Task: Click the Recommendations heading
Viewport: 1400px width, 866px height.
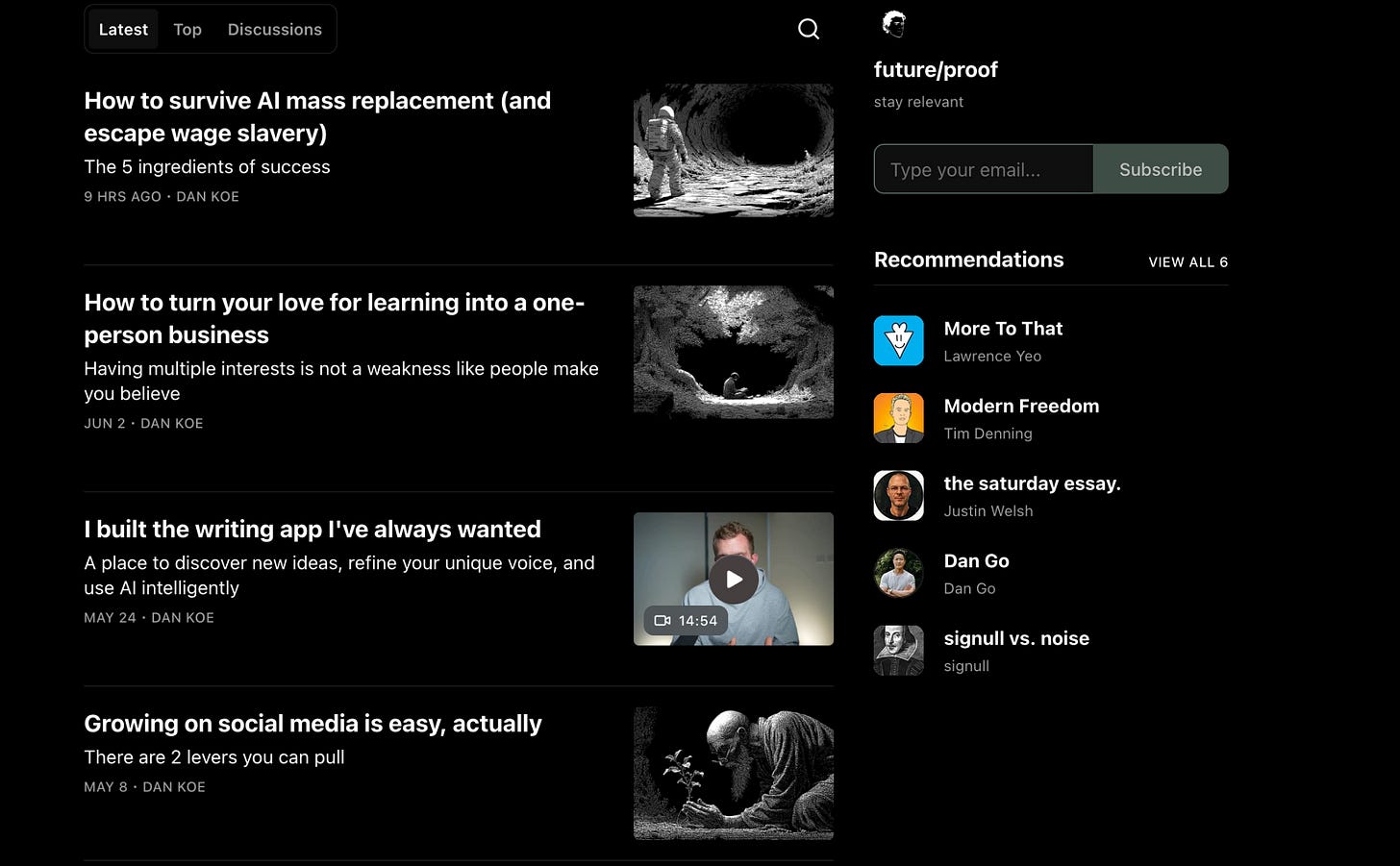Action: click(x=968, y=260)
